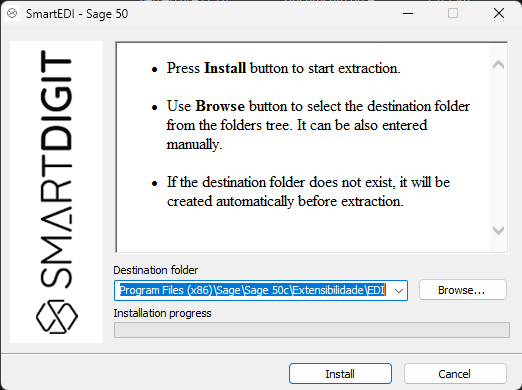Start extraction with the Install button
Screen dimensions: 522x390
pyautogui.click(x=340, y=374)
